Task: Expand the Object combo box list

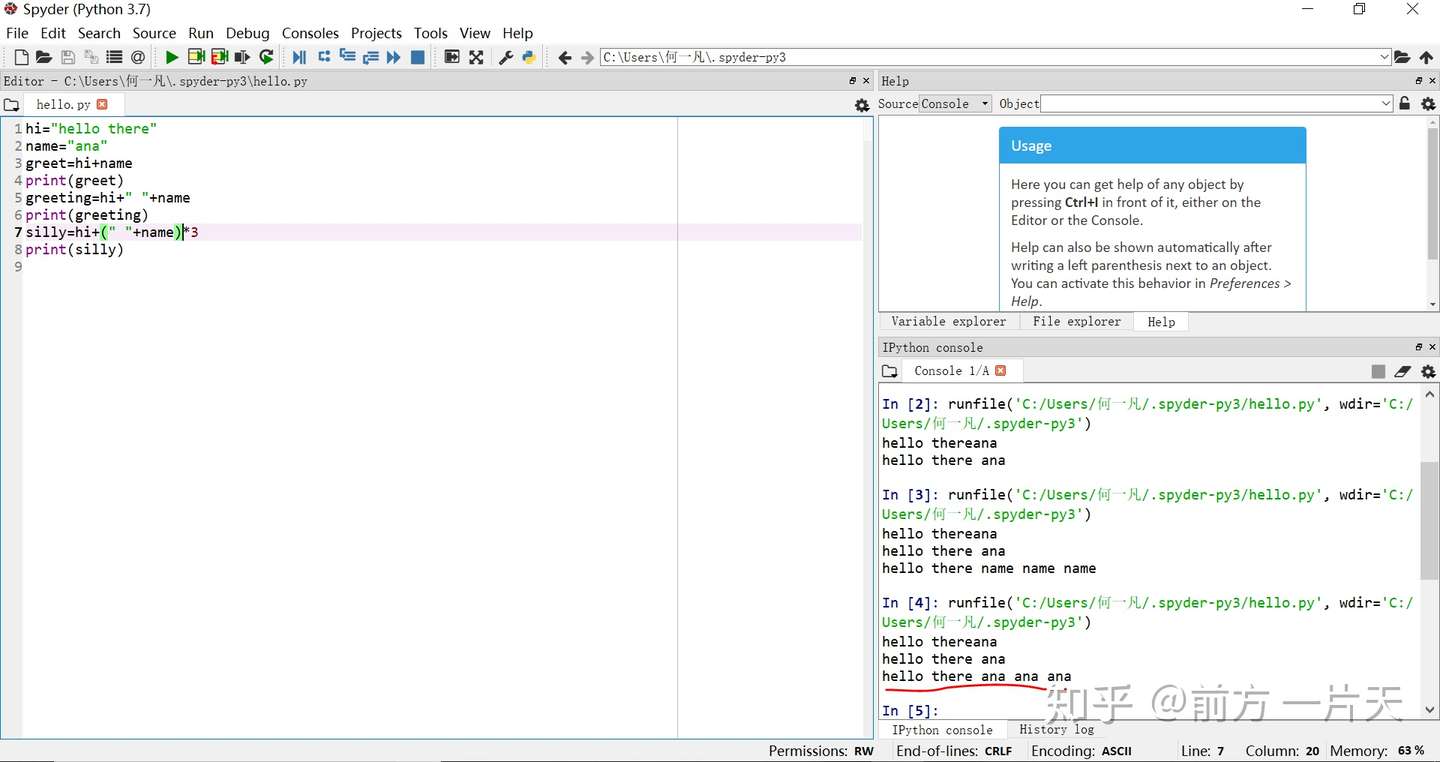Action: point(1385,104)
